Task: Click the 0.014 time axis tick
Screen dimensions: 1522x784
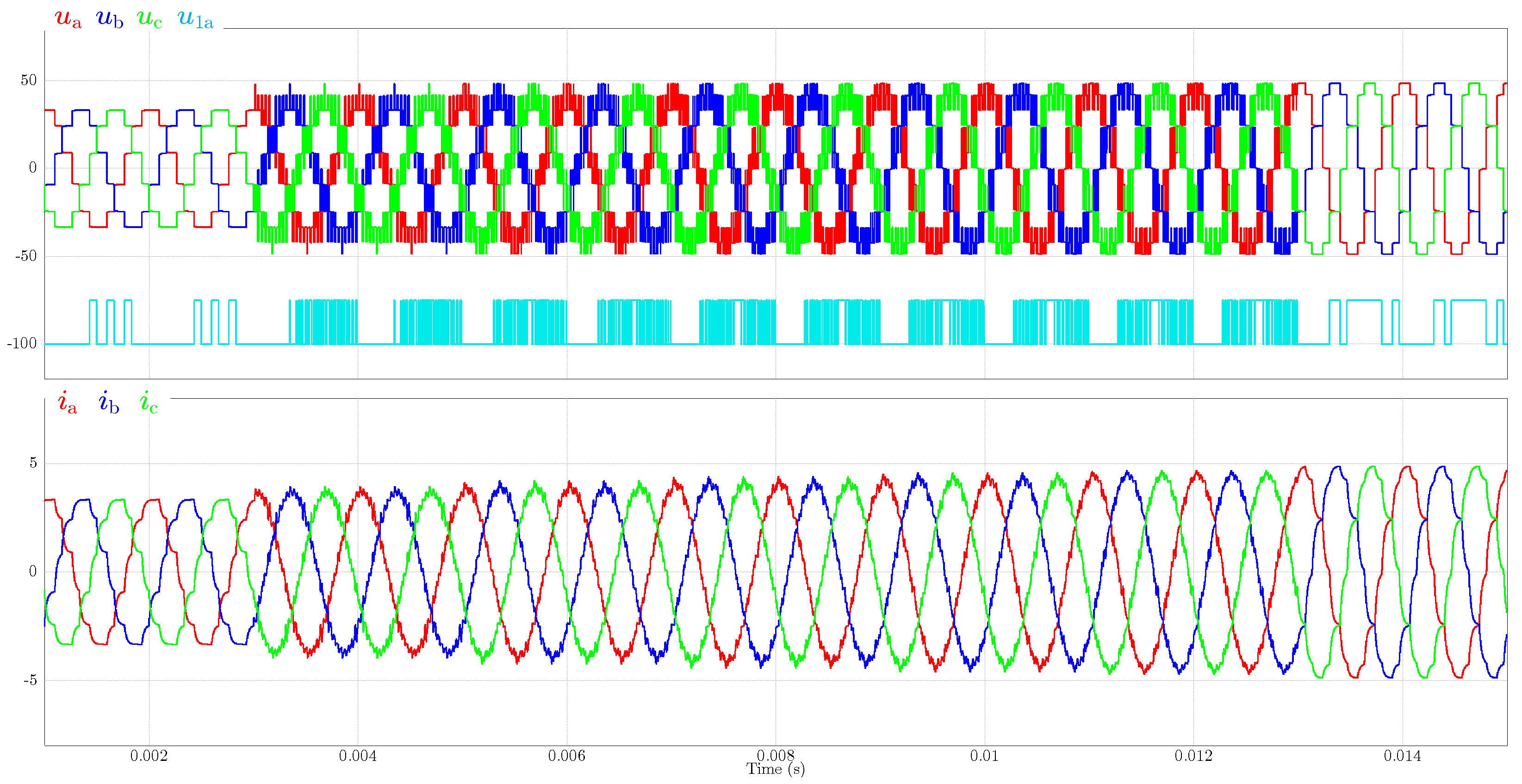Action: tap(1402, 756)
